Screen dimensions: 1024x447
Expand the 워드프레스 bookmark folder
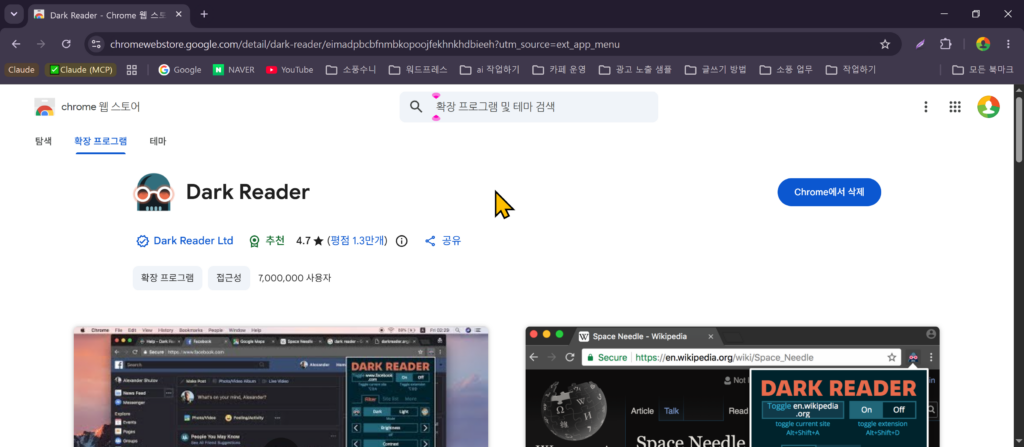418,70
